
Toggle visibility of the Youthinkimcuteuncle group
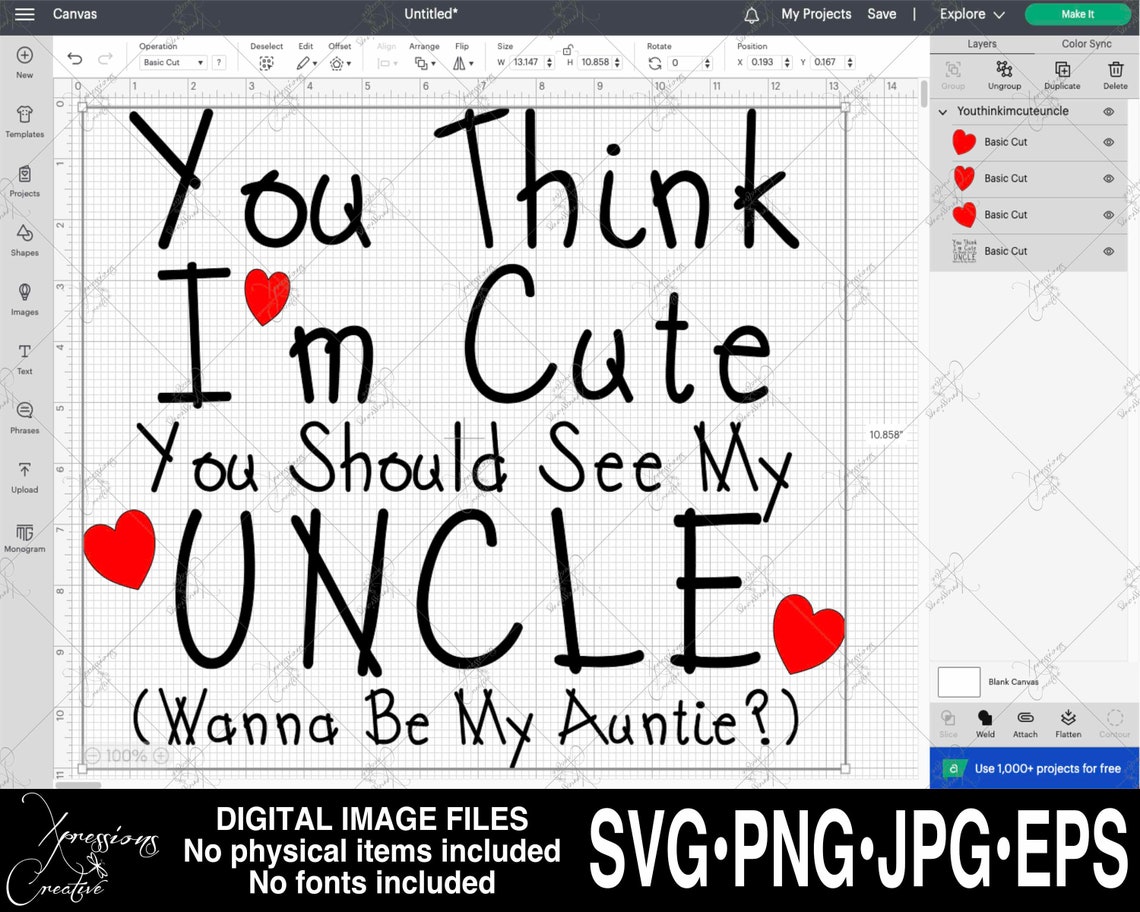(x=1107, y=111)
